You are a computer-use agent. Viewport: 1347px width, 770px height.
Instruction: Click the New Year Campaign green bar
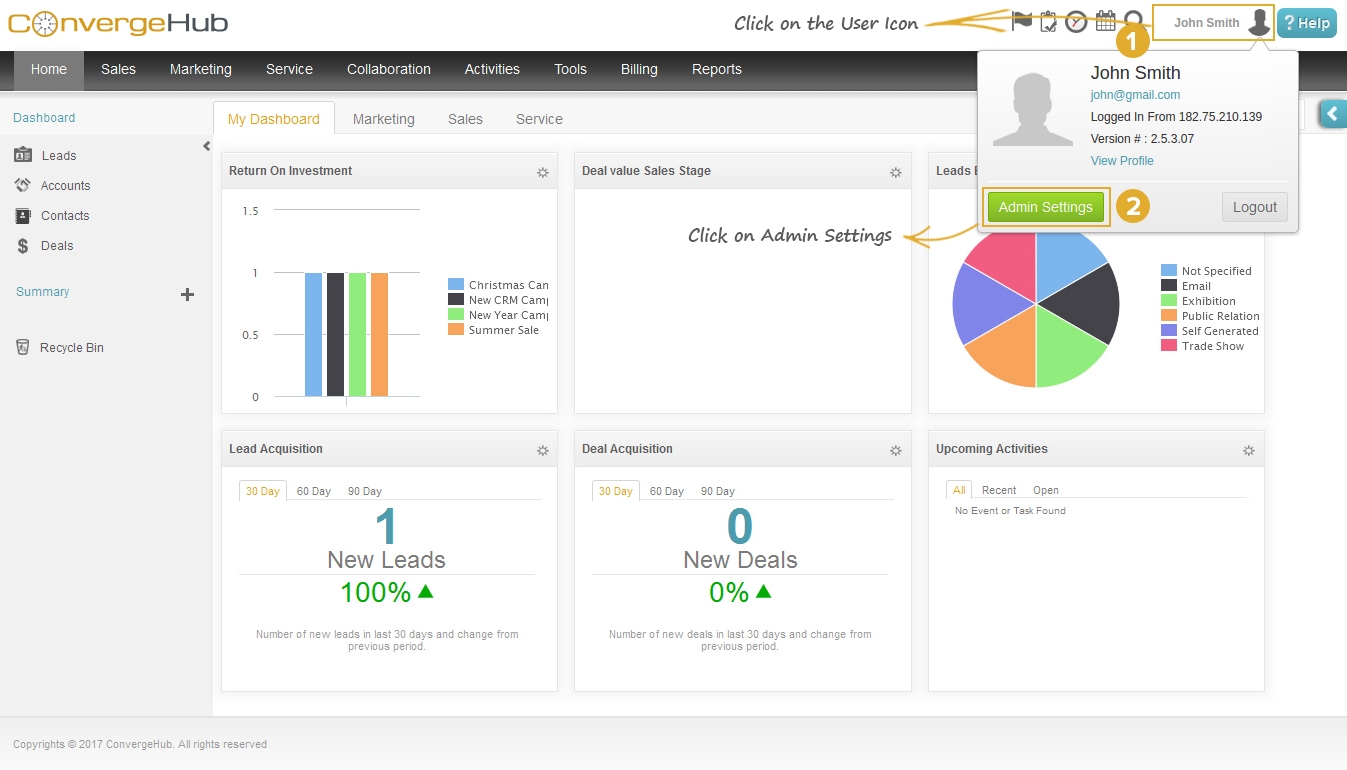(357, 335)
